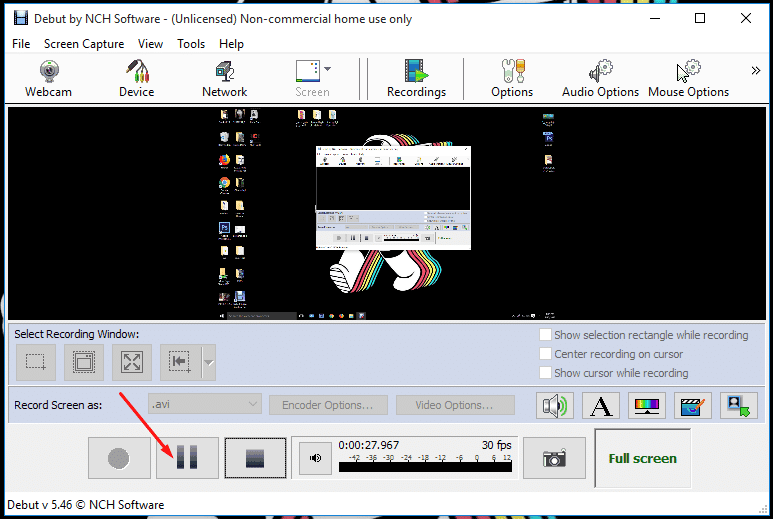Image resolution: width=773 pixels, height=519 pixels.
Task: Pause the recording
Action: [187, 458]
